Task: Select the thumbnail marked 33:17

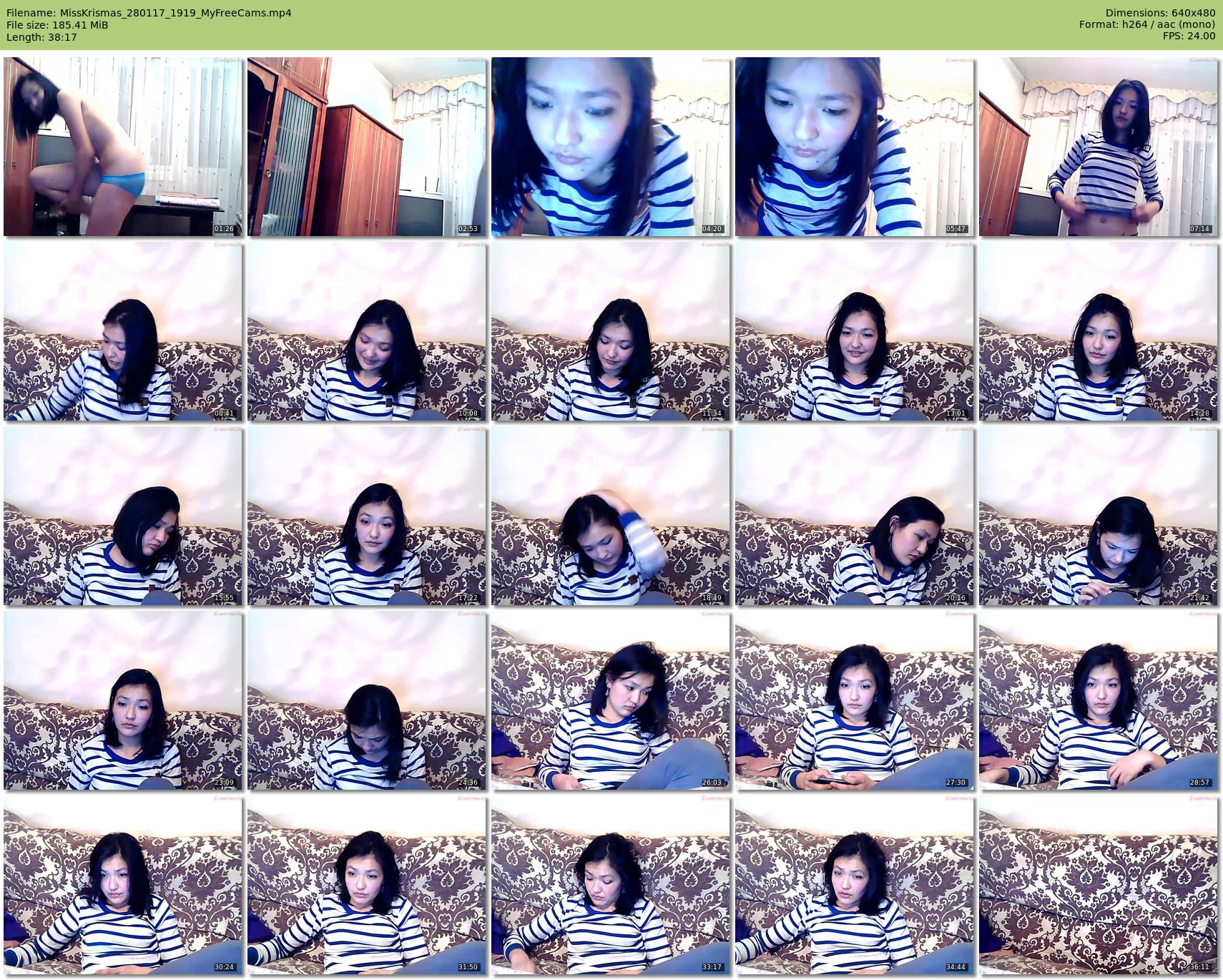Action: click(x=611, y=885)
